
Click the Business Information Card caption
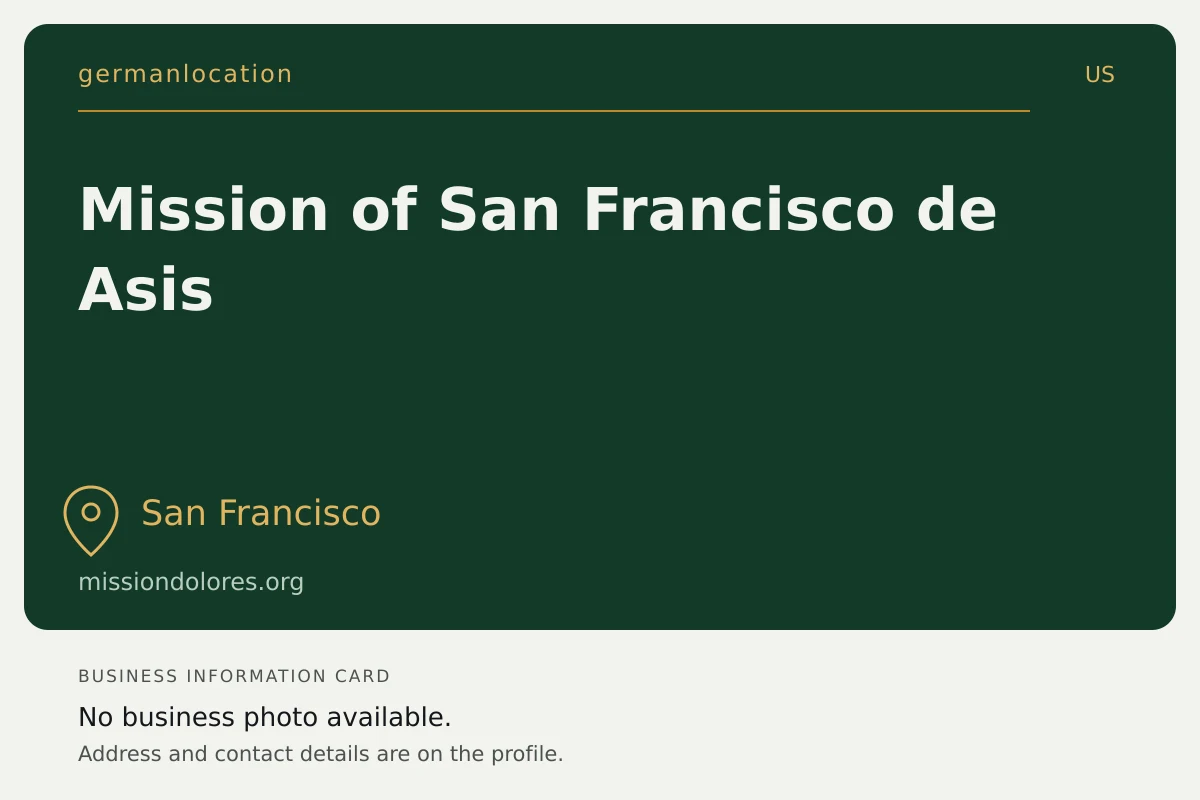[234, 676]
